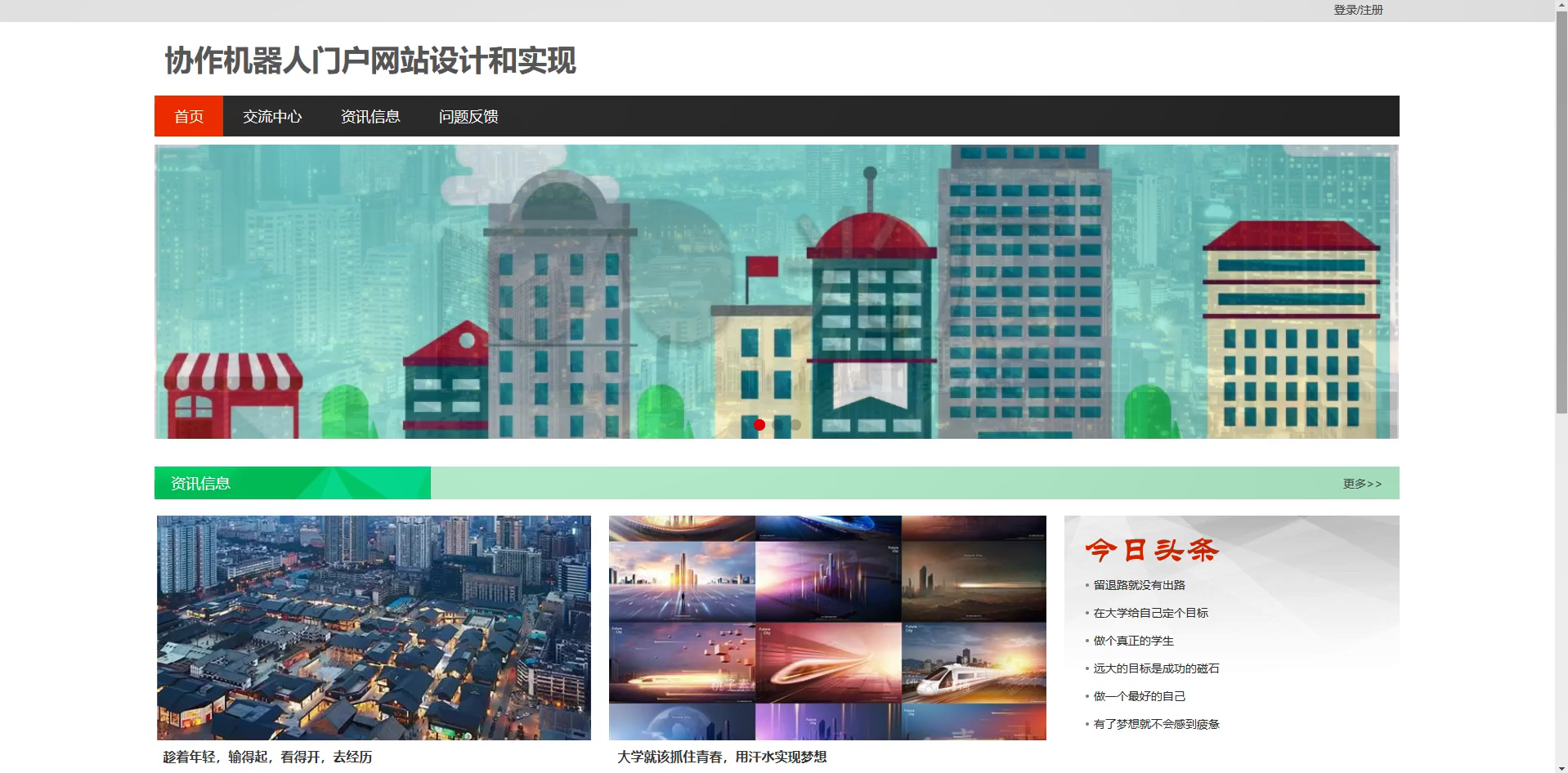Click the 登录/注册 link
The height and width of the screenshot is (773, 1568).
point(1359,10)
